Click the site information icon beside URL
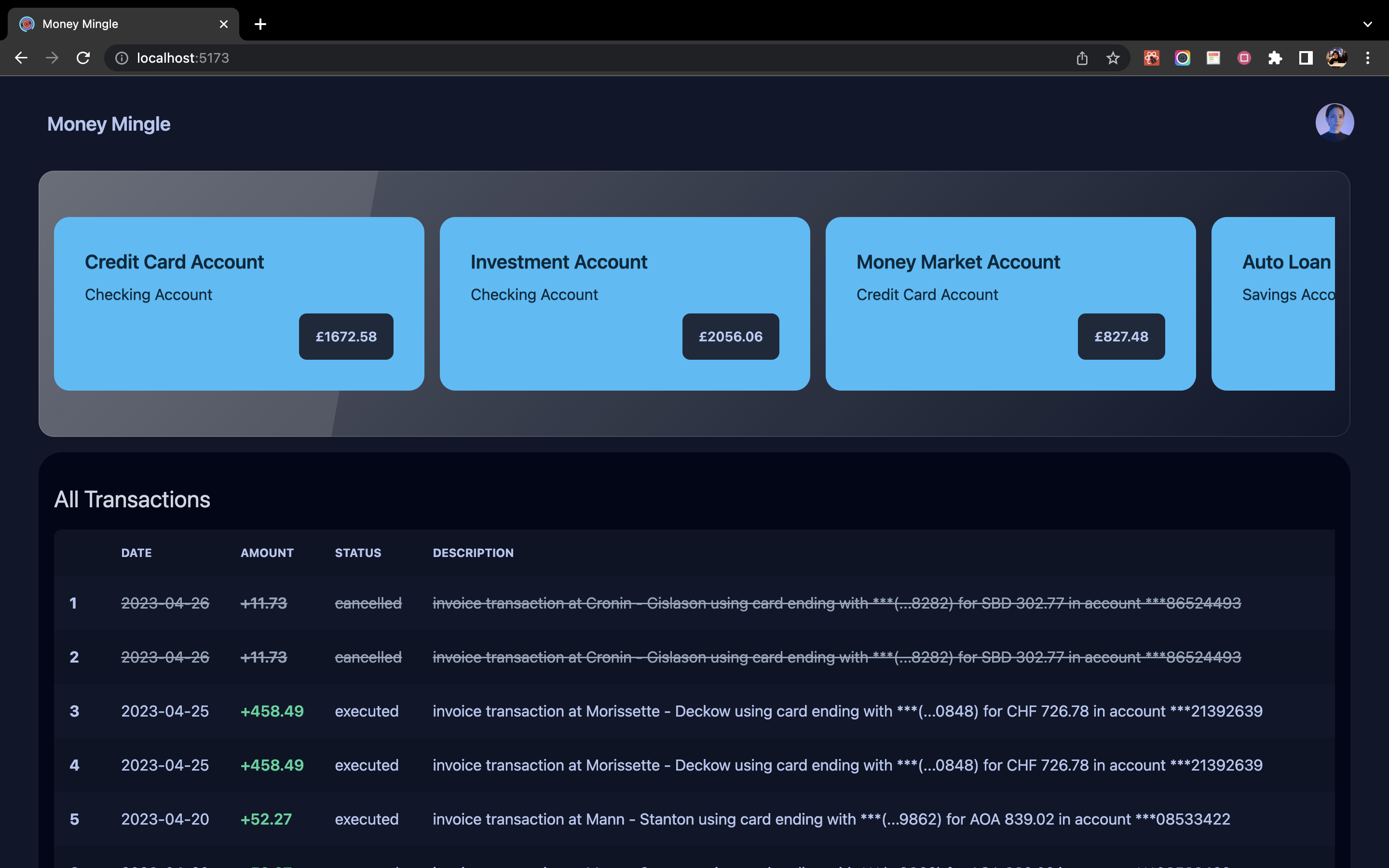Image resolution: width=1389 pixels, height=868 pixels. (122, 58)
